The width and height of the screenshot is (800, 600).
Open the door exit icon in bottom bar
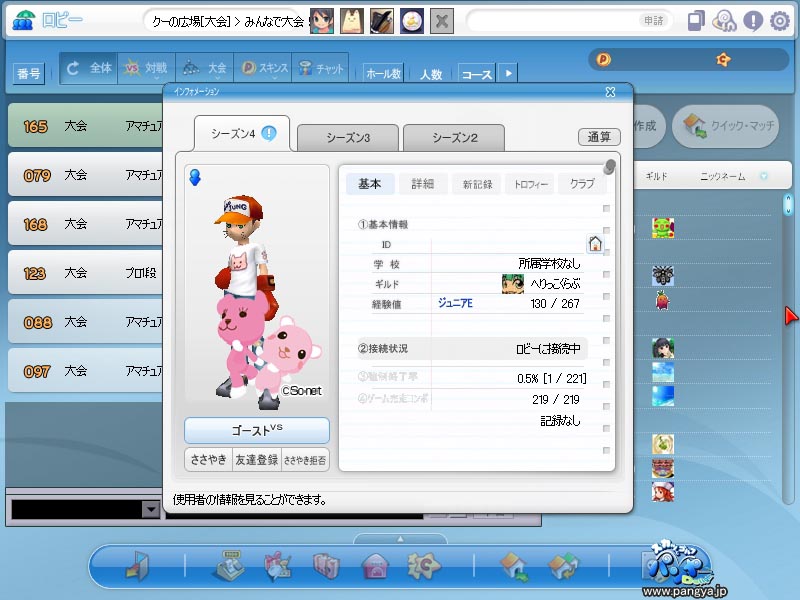pyautogui.click(x=138, y=566)
